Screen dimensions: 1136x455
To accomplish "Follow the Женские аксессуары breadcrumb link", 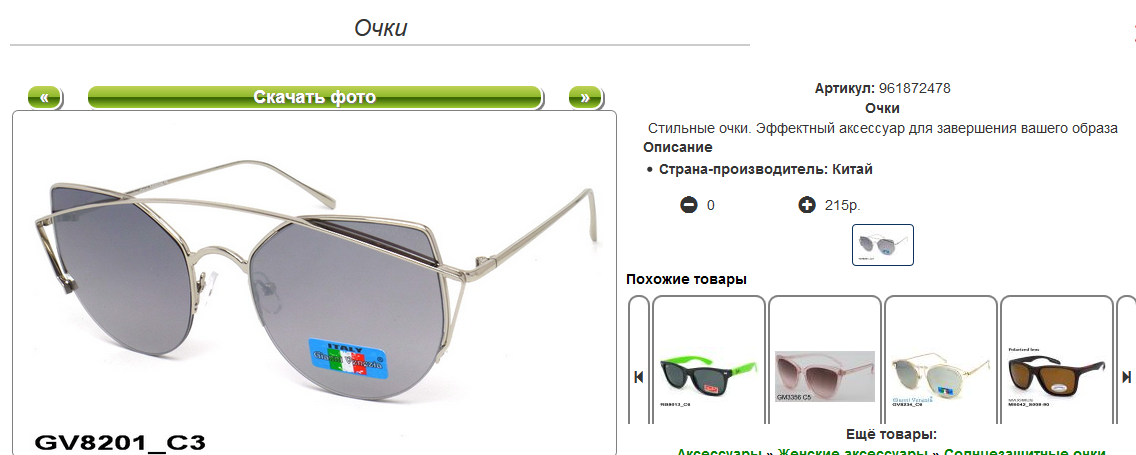I will pyautogui.click(x=853, y=452).
